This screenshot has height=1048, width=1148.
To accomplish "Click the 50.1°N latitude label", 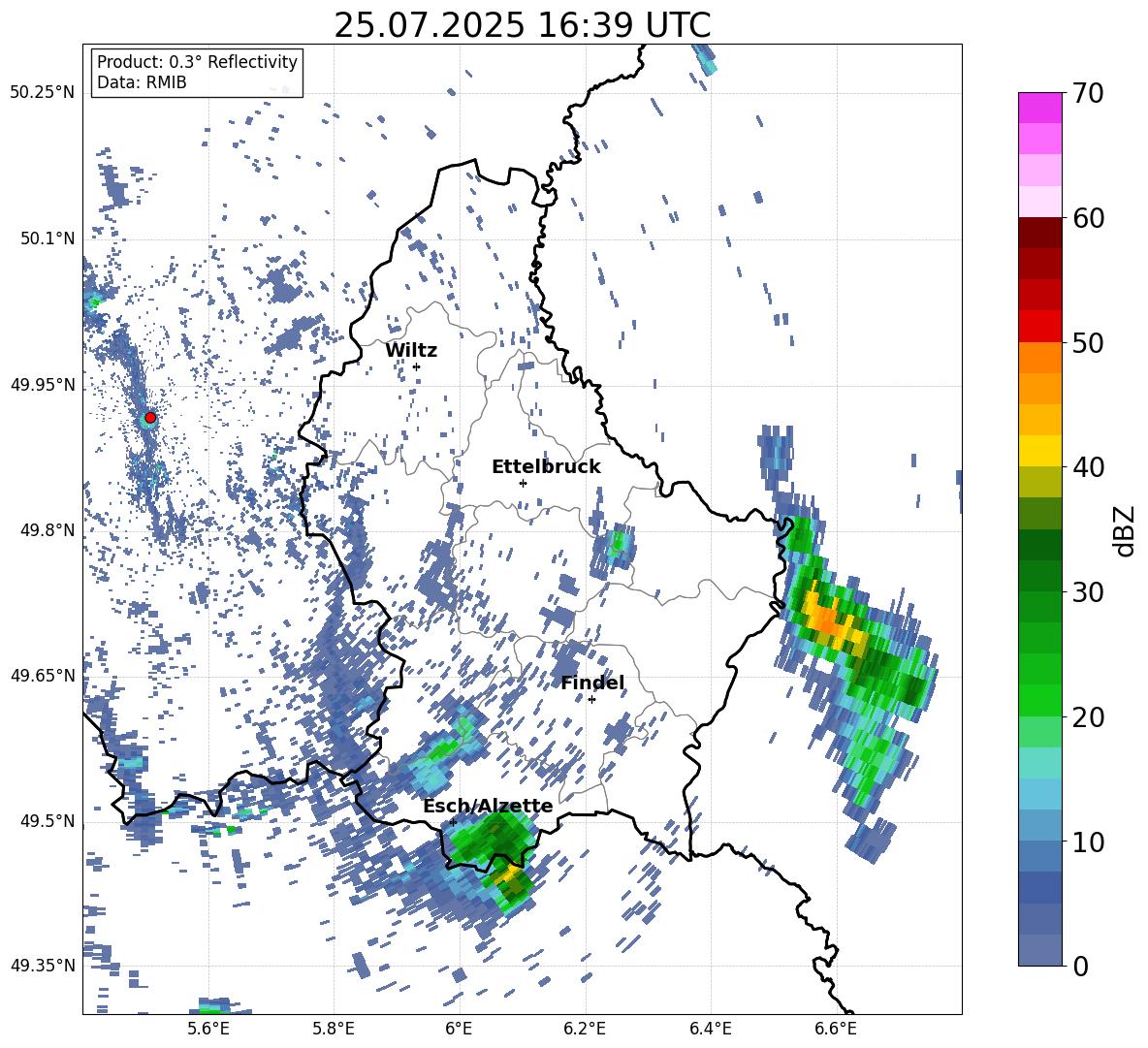I will click(x=48, y=239).
